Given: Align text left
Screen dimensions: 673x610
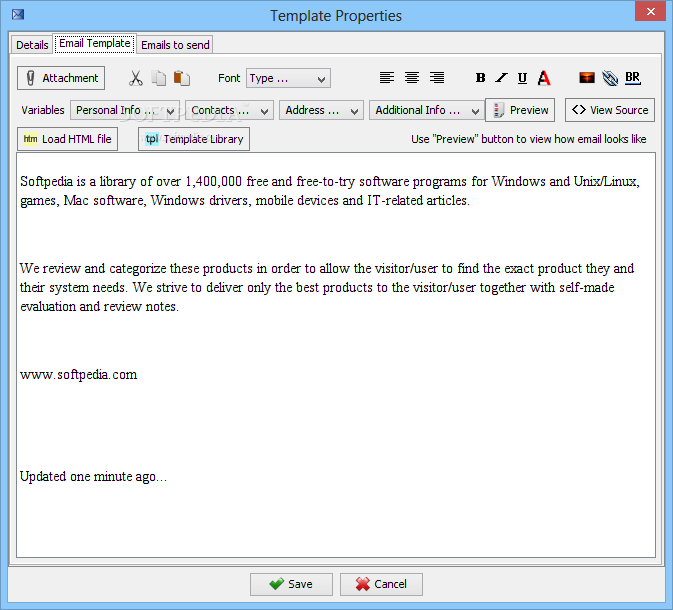Looking at the screenshot, I should tap(387, 78).
